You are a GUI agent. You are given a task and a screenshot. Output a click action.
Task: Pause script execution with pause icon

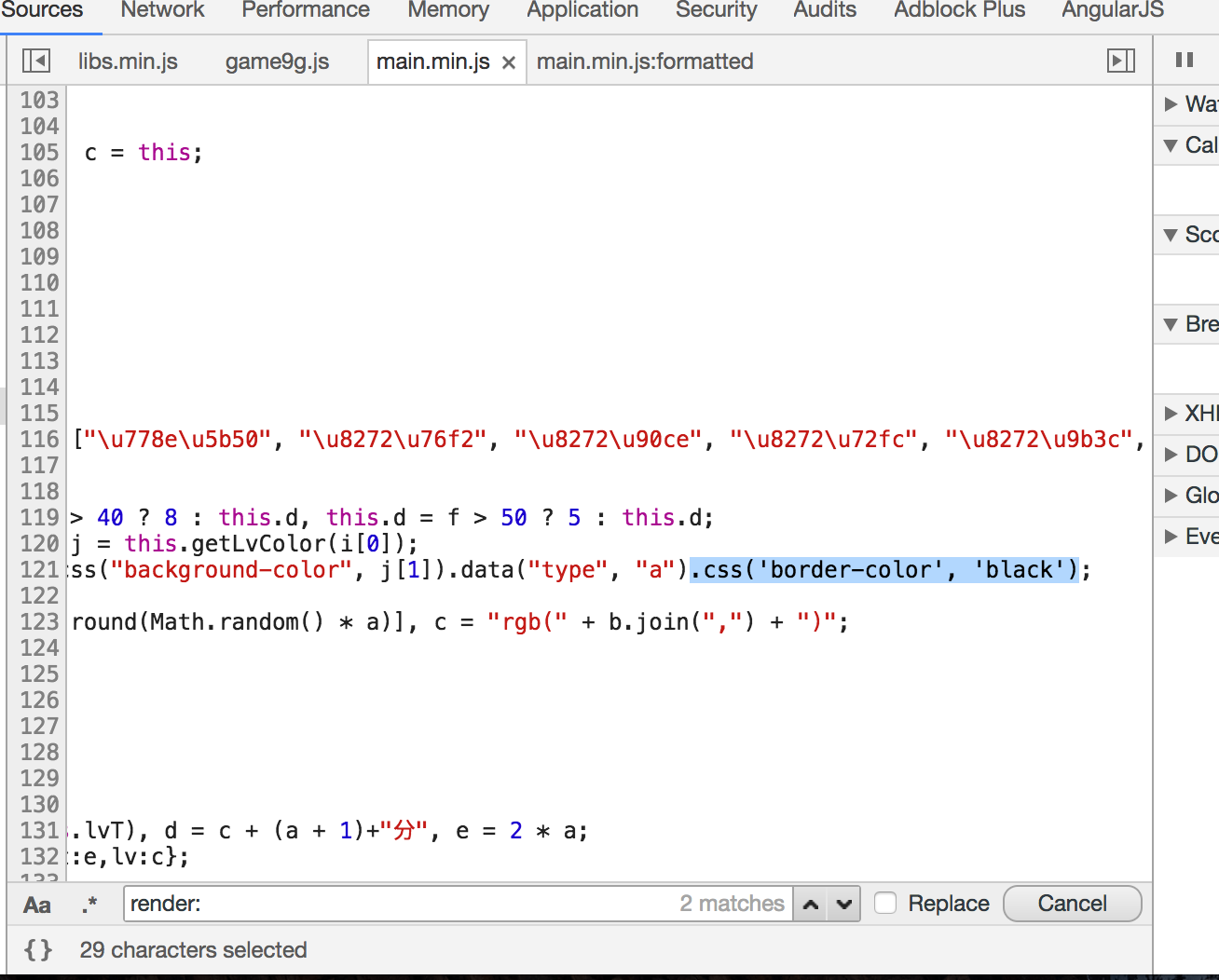coord(1185,61)
